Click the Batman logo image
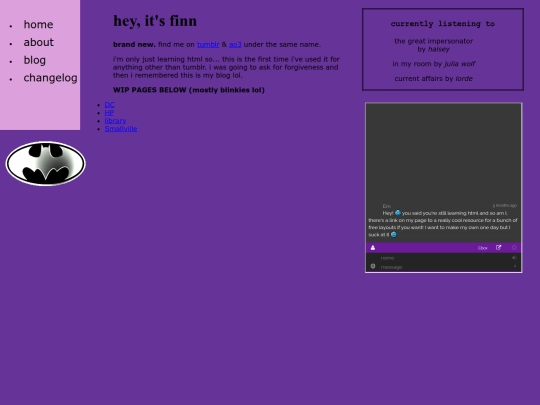 coord(45,164)
